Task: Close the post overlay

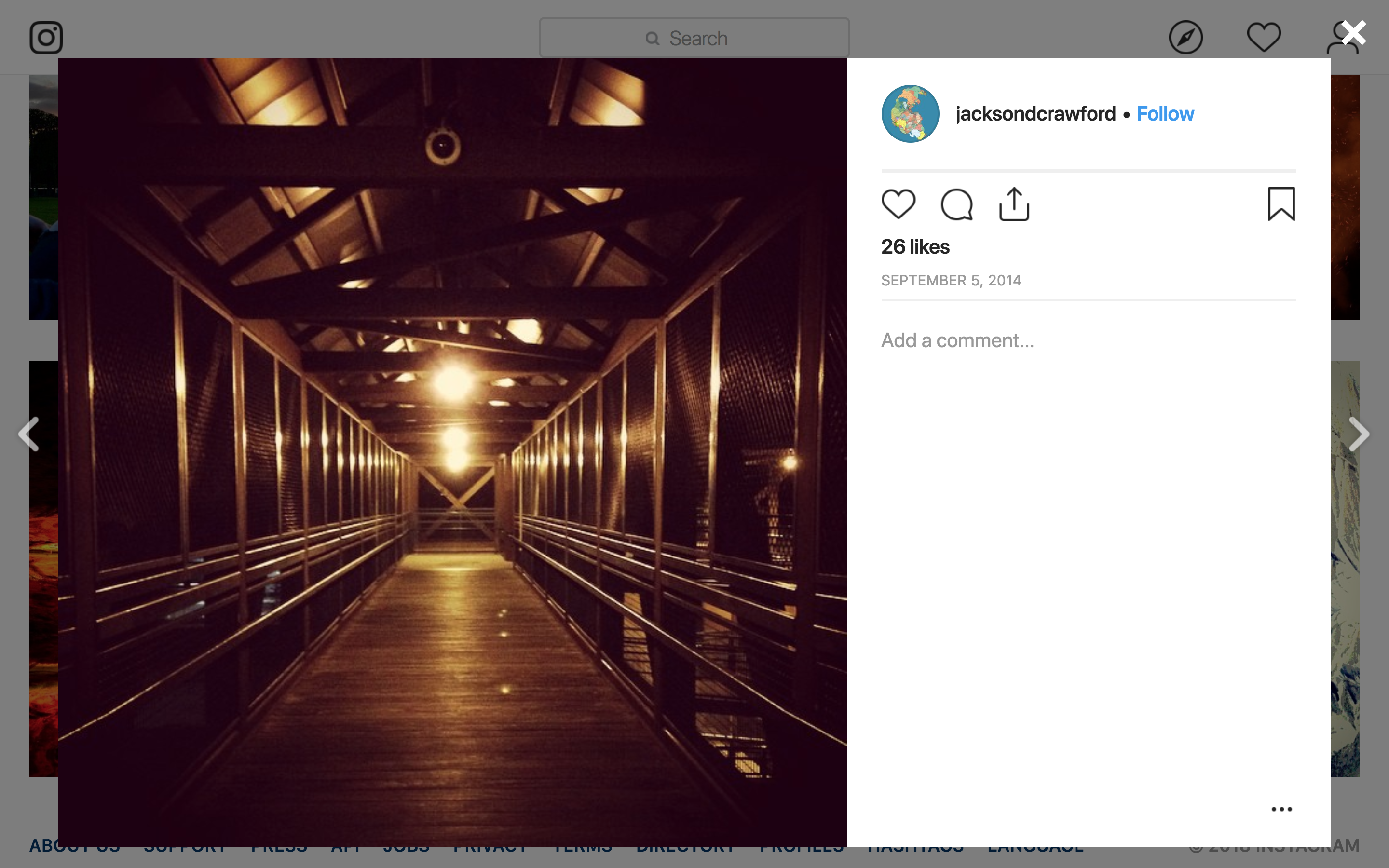Action: pos(1353,33)
